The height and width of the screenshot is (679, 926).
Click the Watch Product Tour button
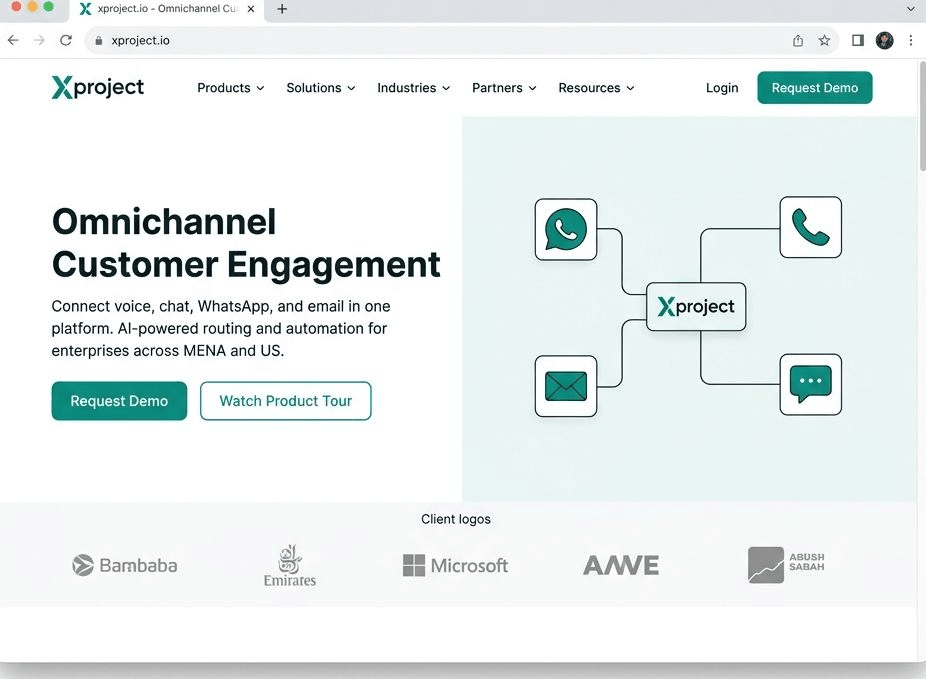coord(286,401)
